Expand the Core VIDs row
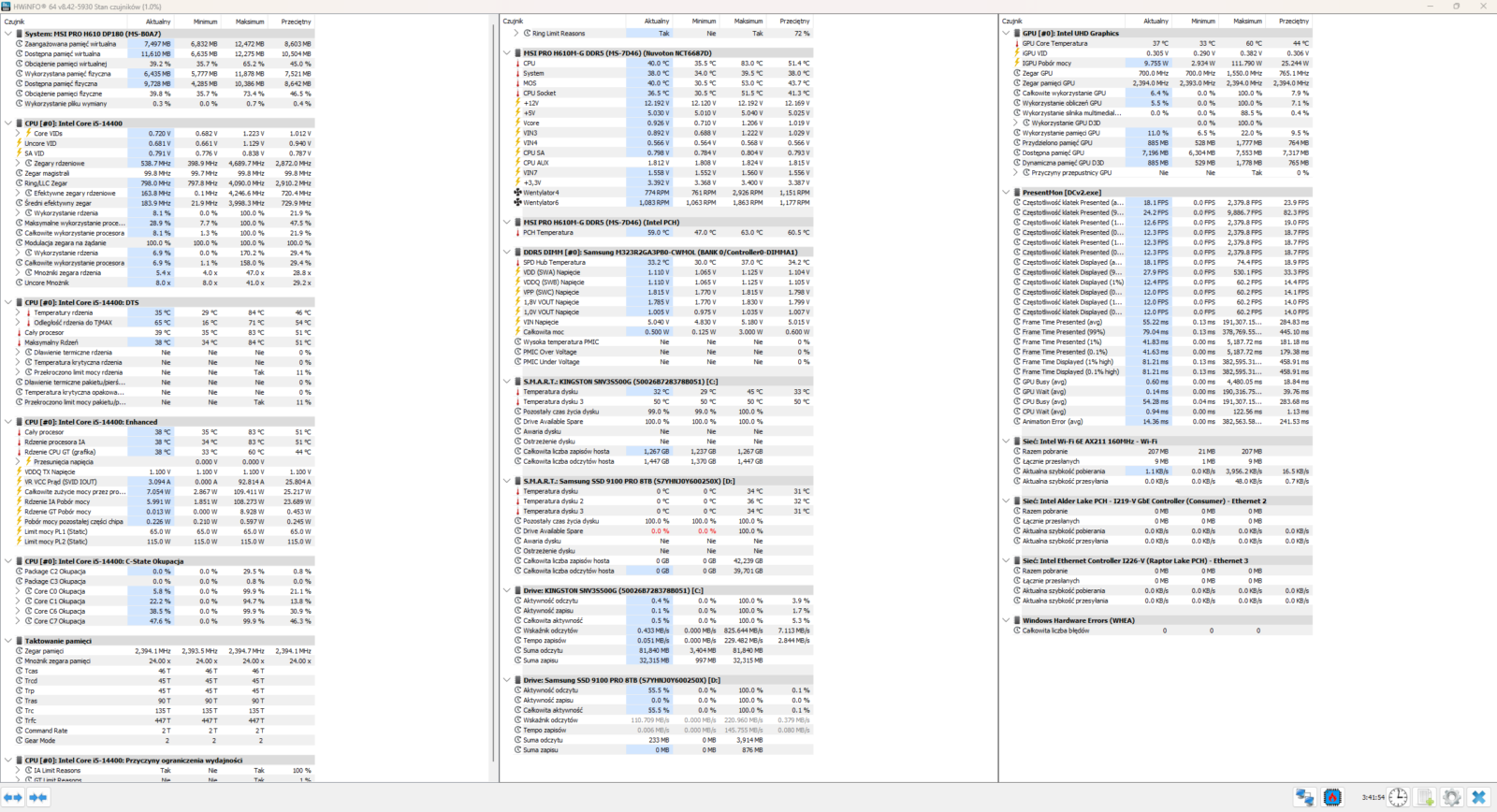The image size is (1497, 812). (x=18, y=134)
